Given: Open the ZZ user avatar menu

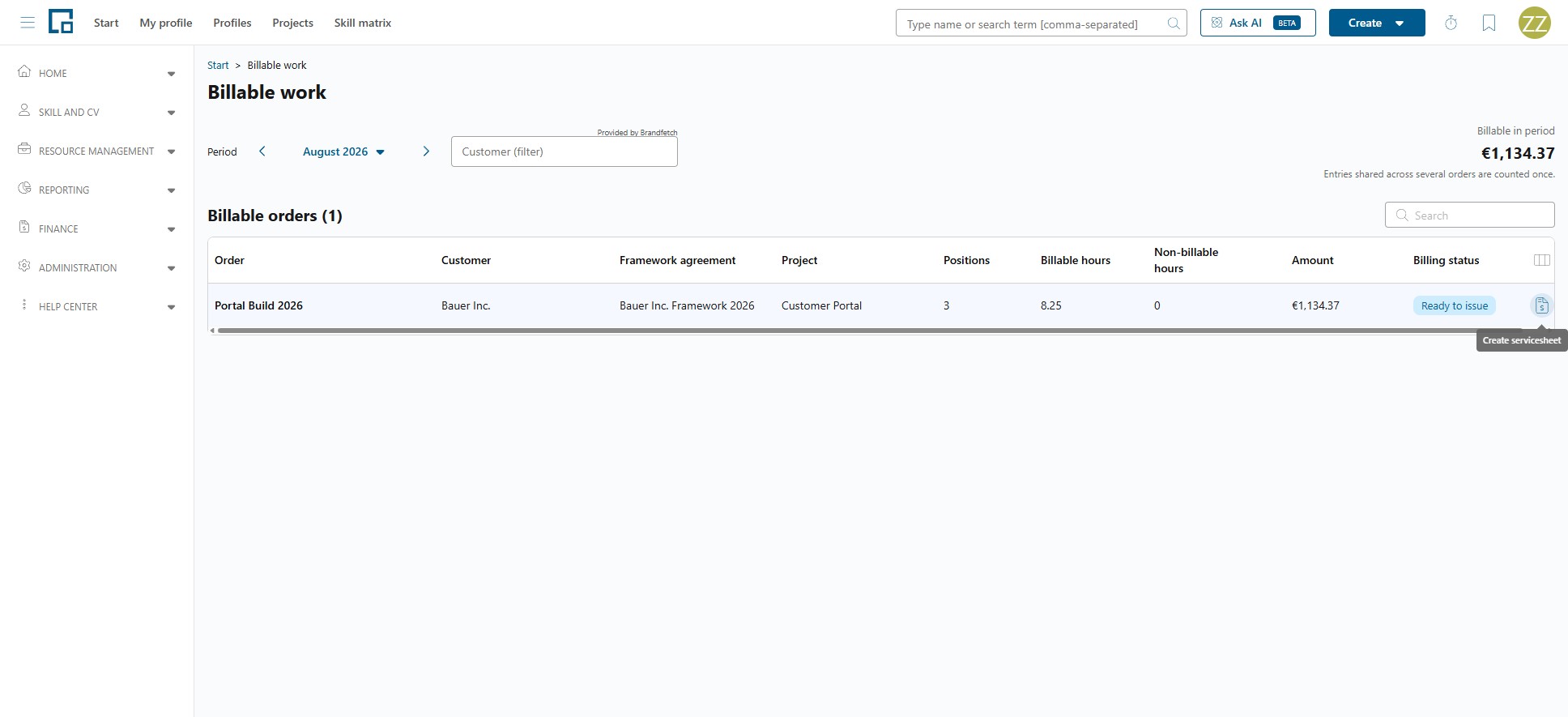Looking at the screenshot, I should pyautogui.click(x=1535, y=23).
